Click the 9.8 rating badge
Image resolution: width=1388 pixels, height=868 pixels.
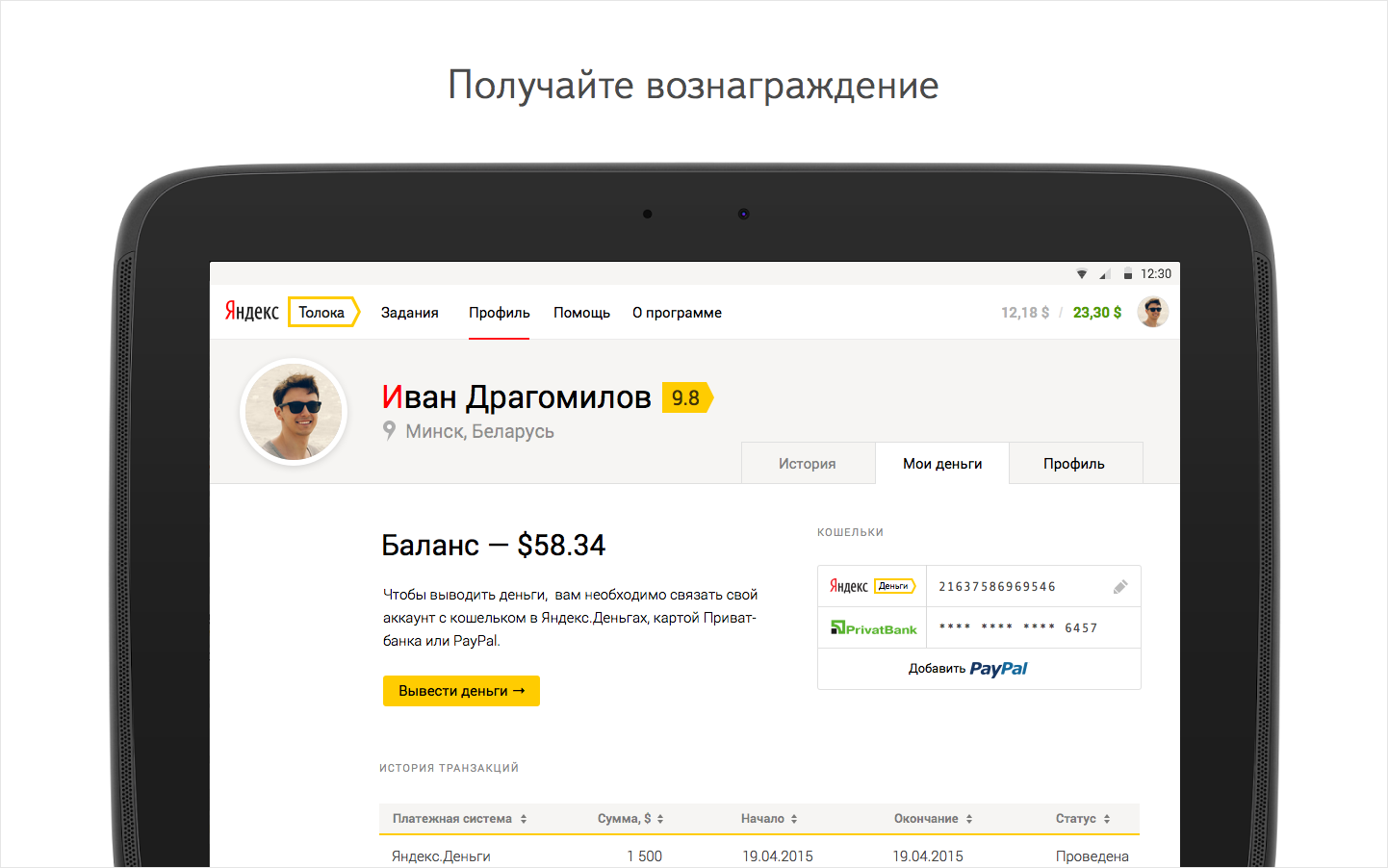tap(687, 397)
